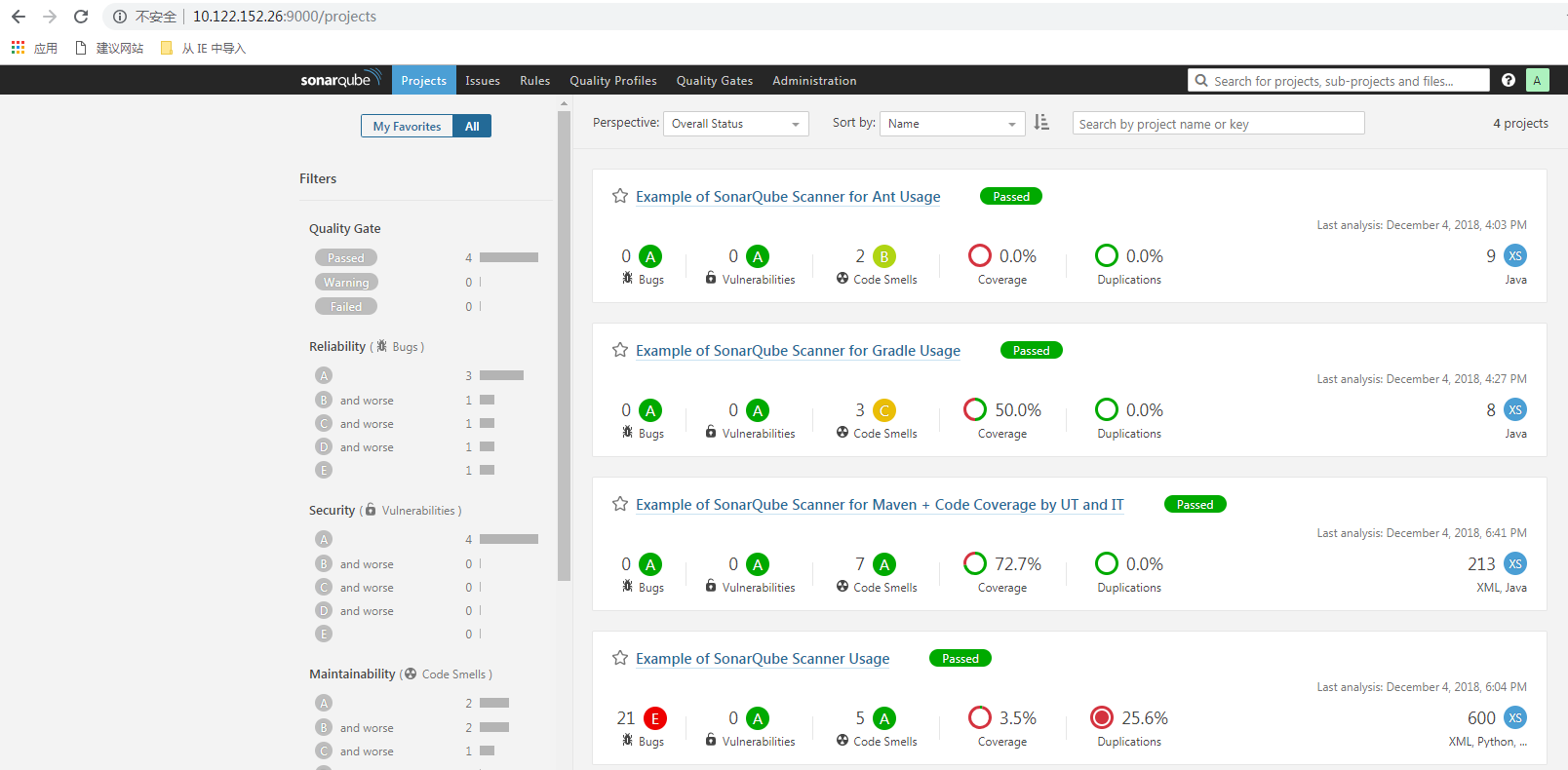Open Example of SonarQube Scanner for Ant Usage
1568x770 pixels.
(x=788, y=196)
